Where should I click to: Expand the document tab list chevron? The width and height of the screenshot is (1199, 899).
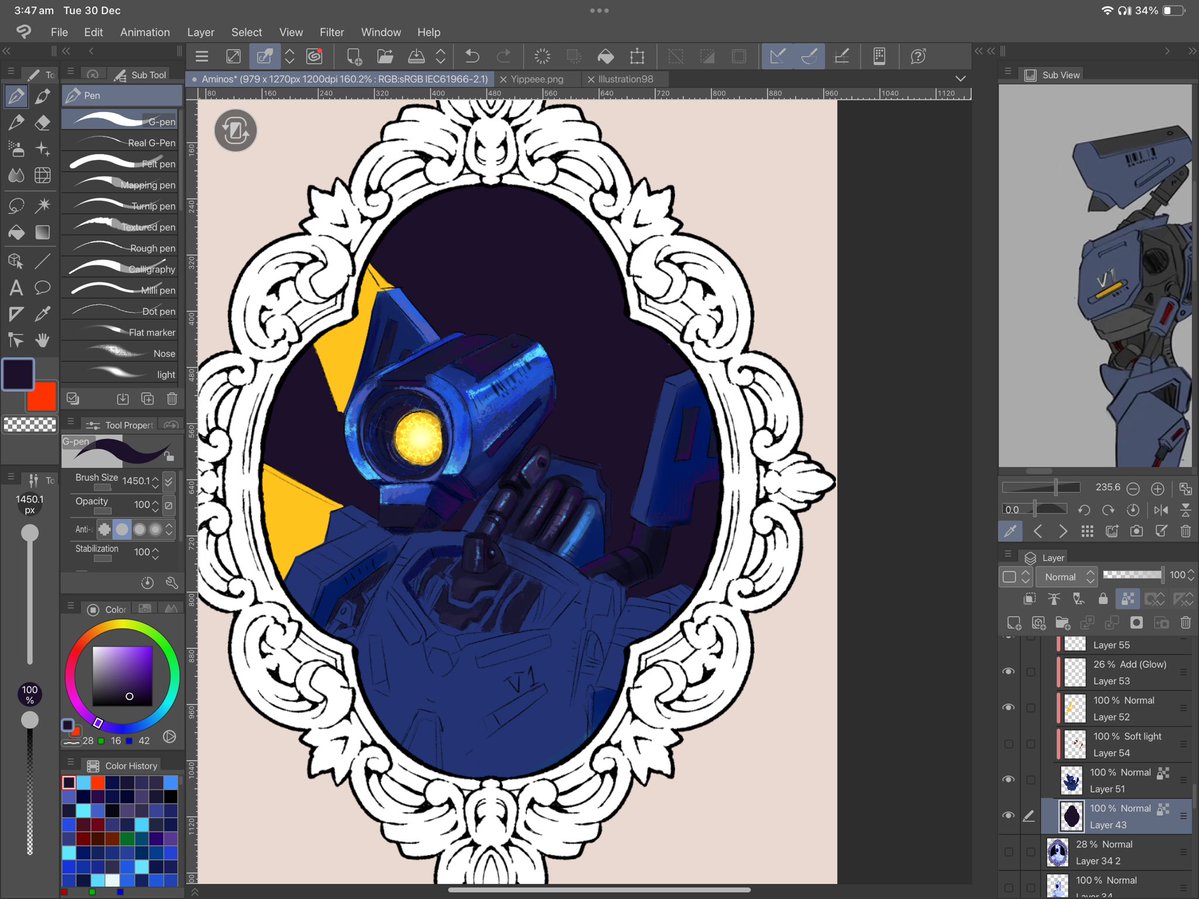(x=960, y=79)
